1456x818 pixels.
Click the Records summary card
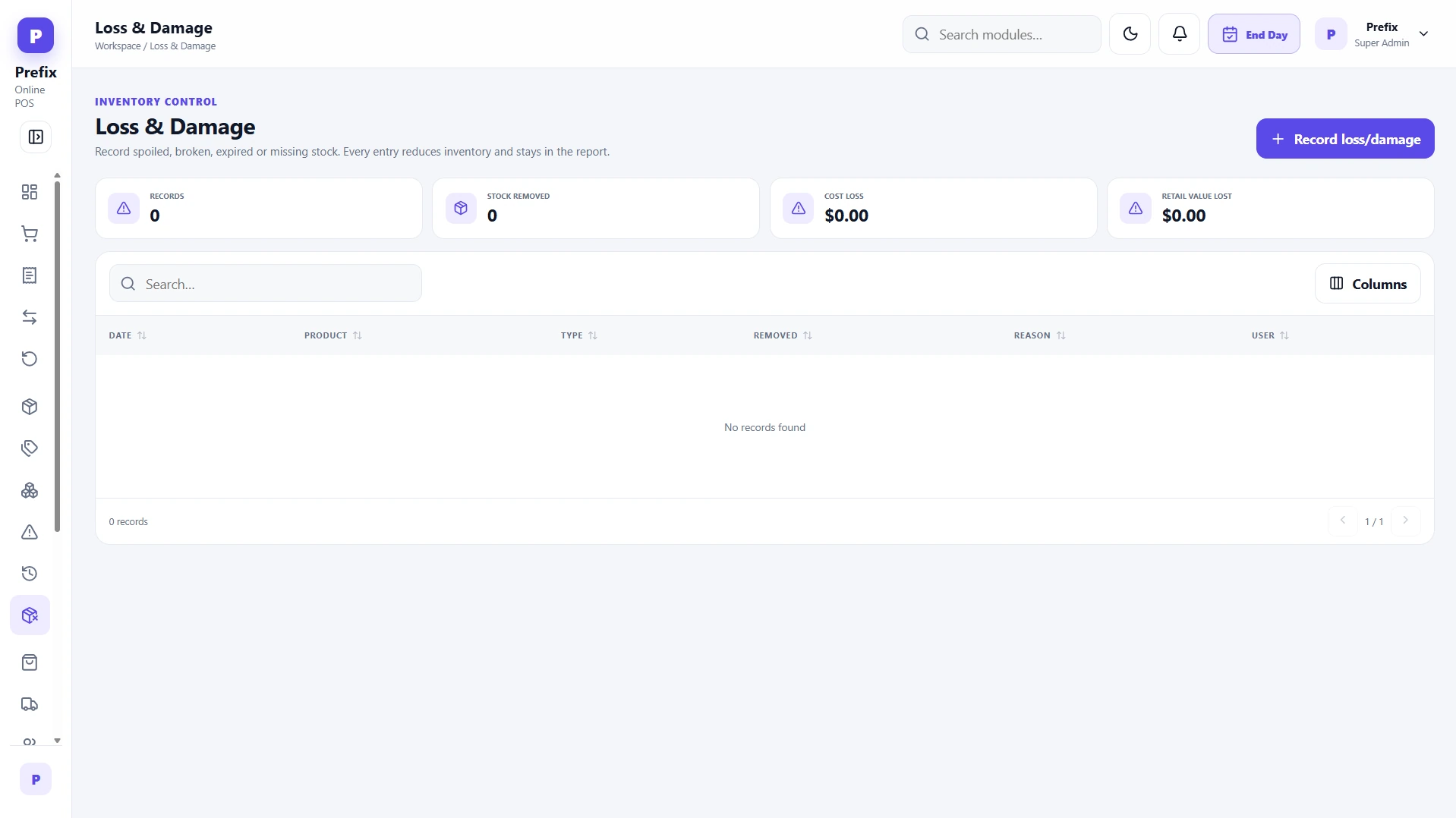pyautogui.click(x=259, y=209)
